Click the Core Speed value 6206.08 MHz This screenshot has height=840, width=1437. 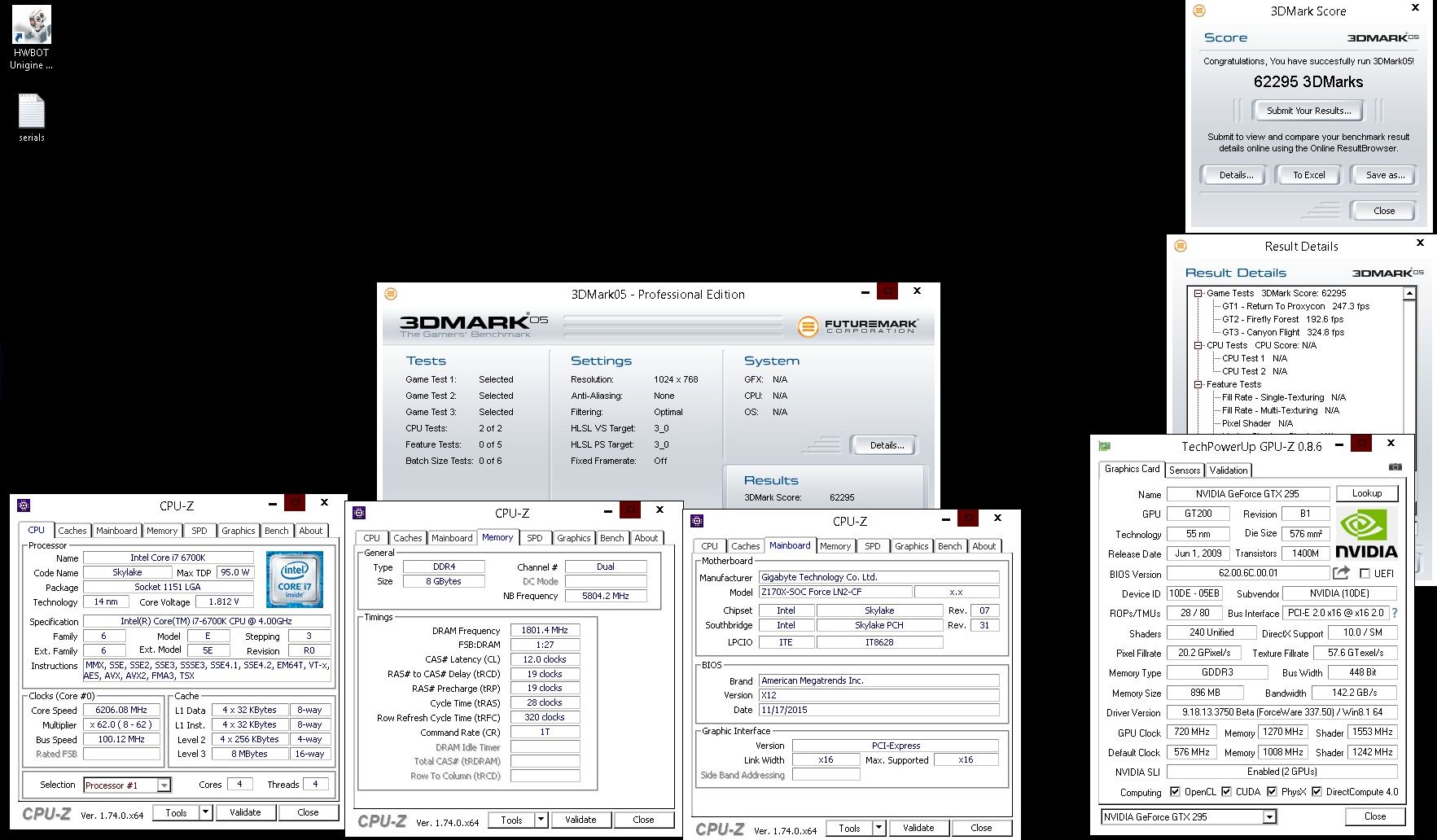tap(121, 710)
